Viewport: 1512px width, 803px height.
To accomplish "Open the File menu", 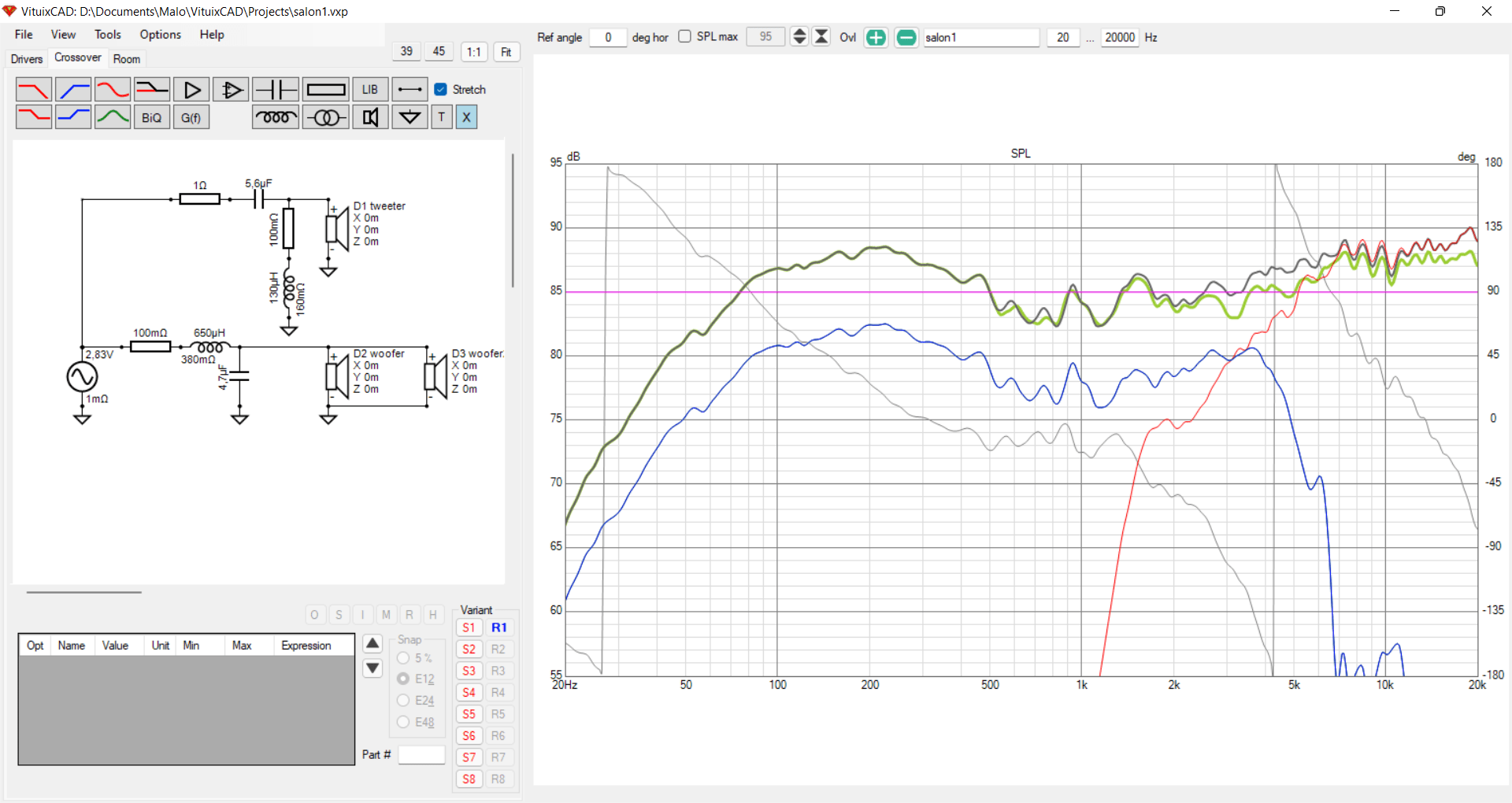I will 24,35.
